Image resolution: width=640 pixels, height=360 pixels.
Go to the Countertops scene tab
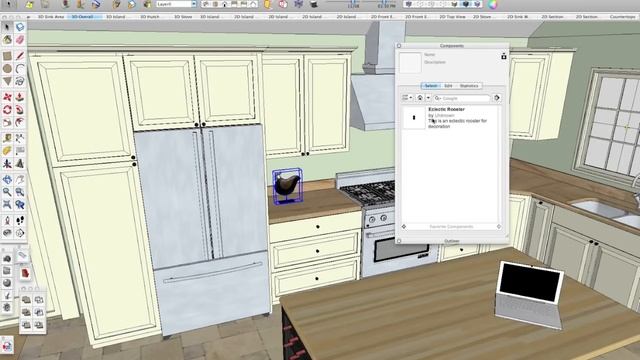[622, 17]
